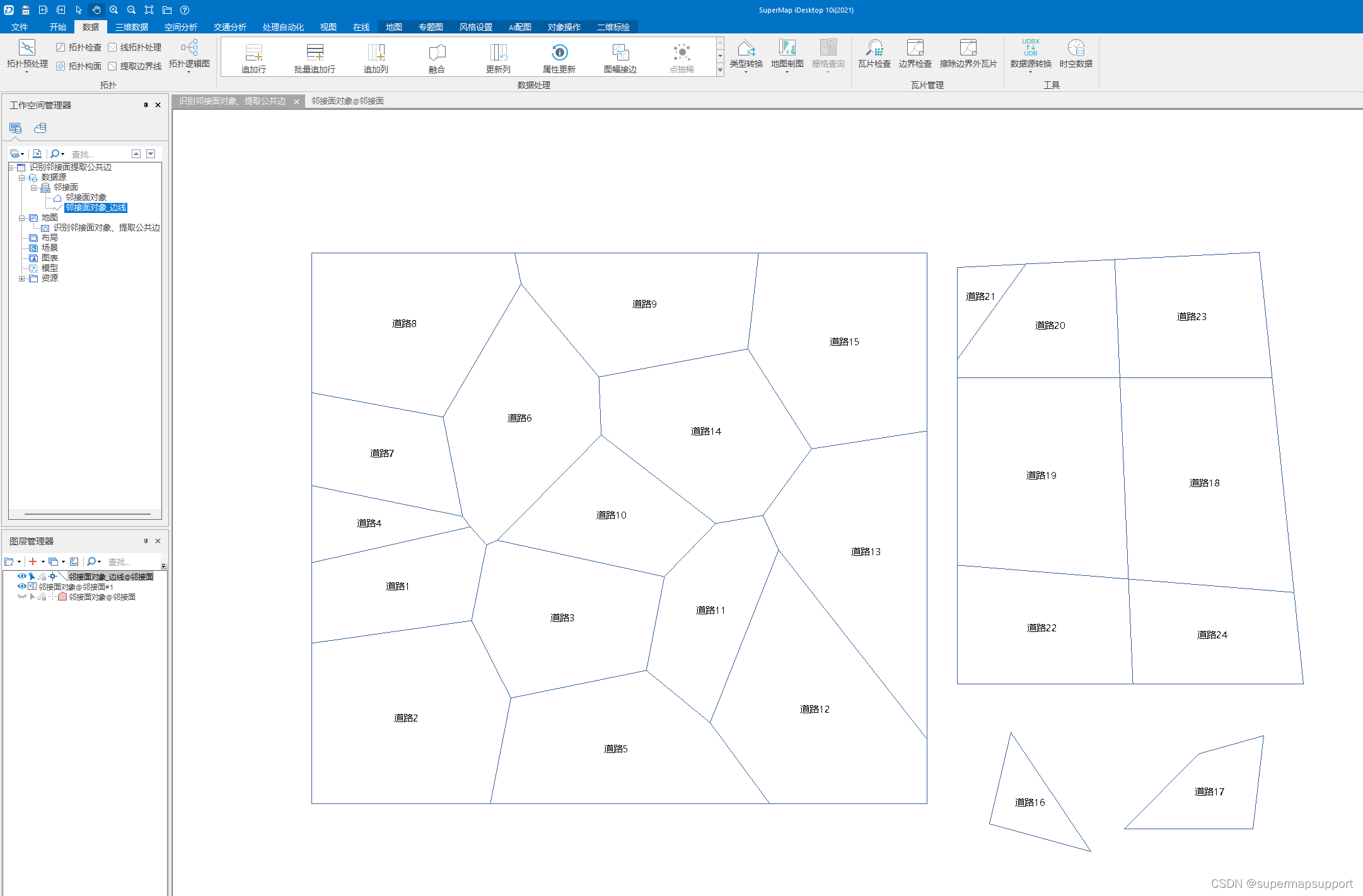Hide the 邻接面对象_边线@邻接面 layer via eye icon
This screenshot has width=1363, height=896.
(21, 577)
